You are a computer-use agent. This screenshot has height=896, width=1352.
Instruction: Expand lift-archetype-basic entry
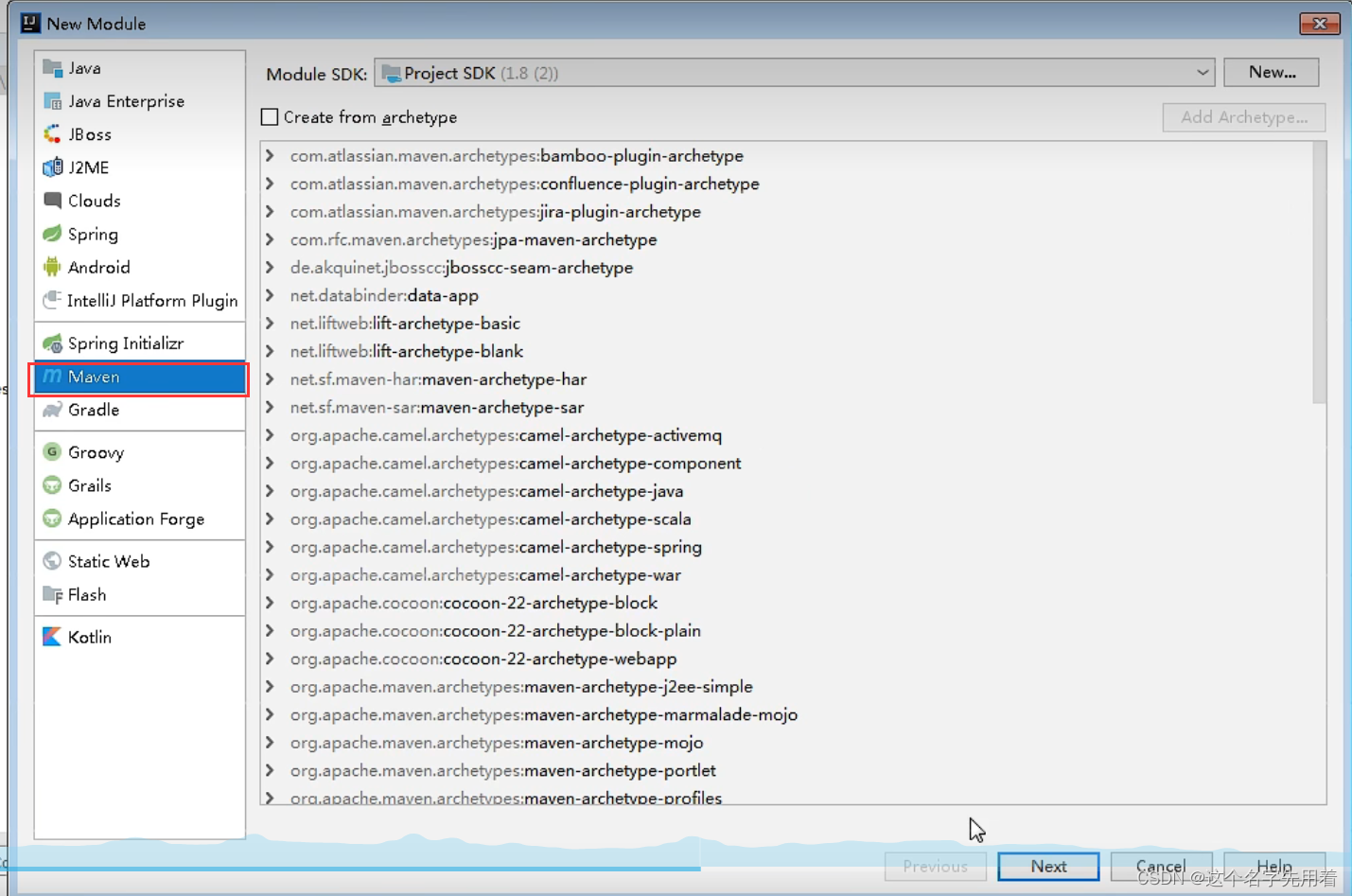[271, 323]
